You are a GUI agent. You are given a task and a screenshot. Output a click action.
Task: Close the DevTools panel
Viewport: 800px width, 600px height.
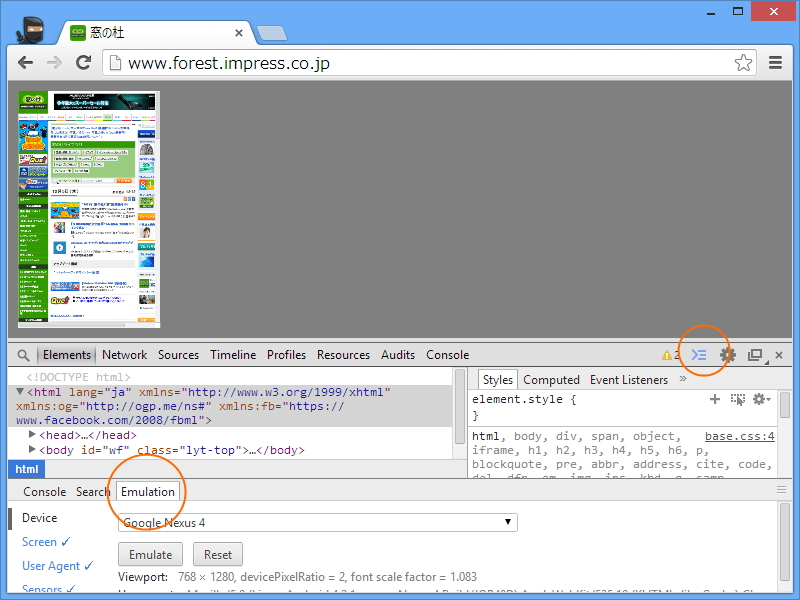point(779,355)
